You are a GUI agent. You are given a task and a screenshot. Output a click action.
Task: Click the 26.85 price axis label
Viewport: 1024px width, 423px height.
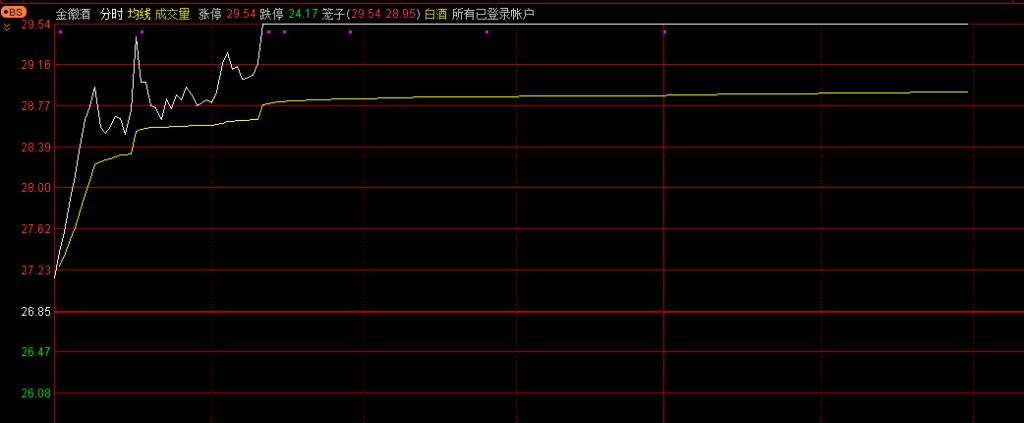[36, 312]
